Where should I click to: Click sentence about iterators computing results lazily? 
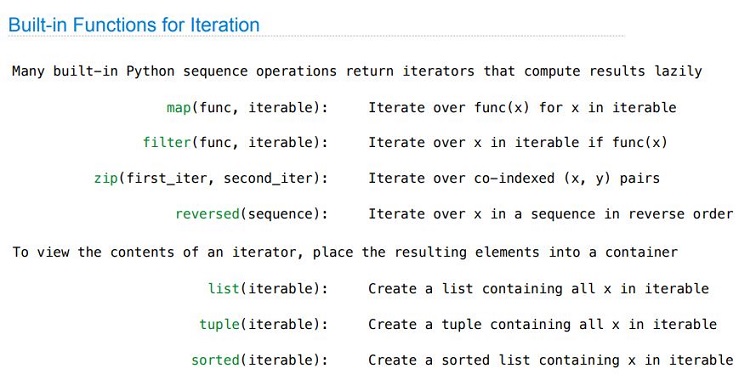pyautogui.click(x=357, y=71)
